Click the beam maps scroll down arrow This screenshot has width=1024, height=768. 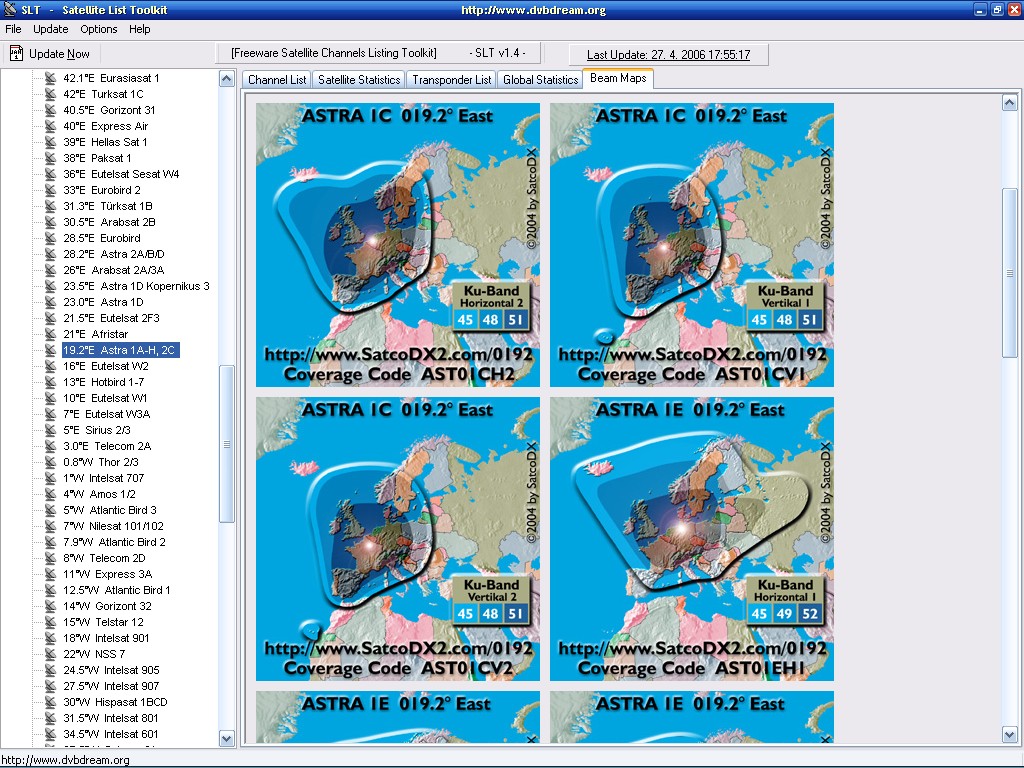[1009, 735]
